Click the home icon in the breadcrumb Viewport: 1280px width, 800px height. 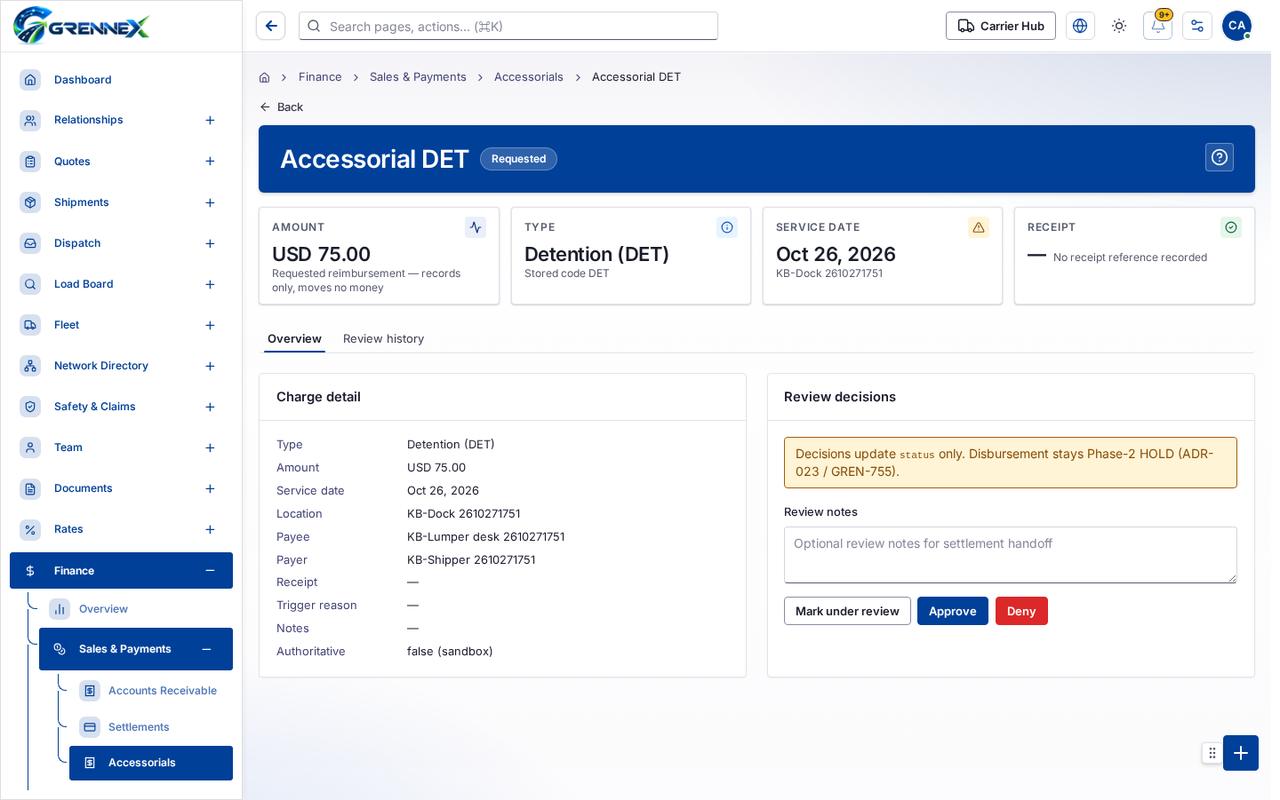[264, 77]
